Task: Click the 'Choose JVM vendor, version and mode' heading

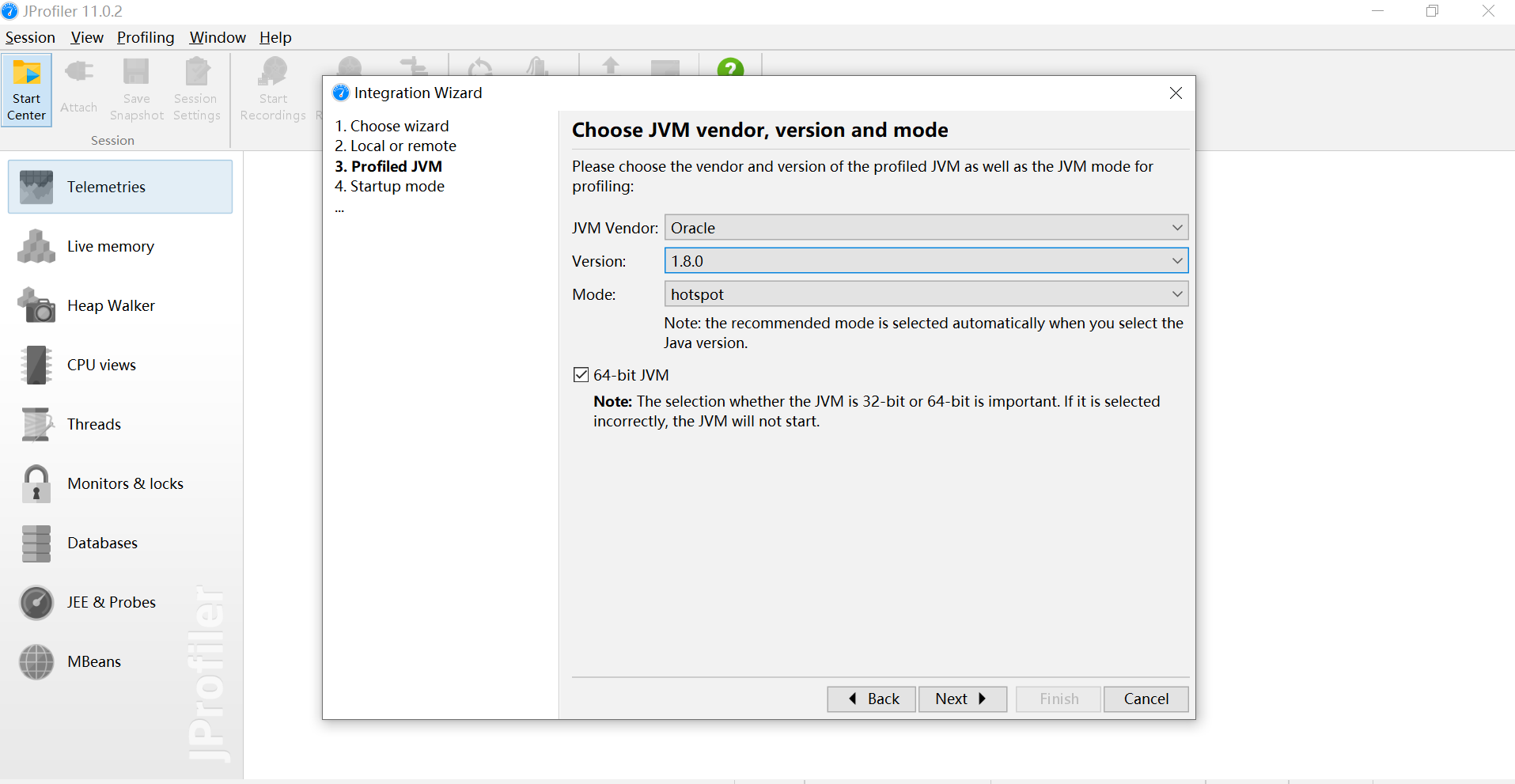Action: click(760, 130)
